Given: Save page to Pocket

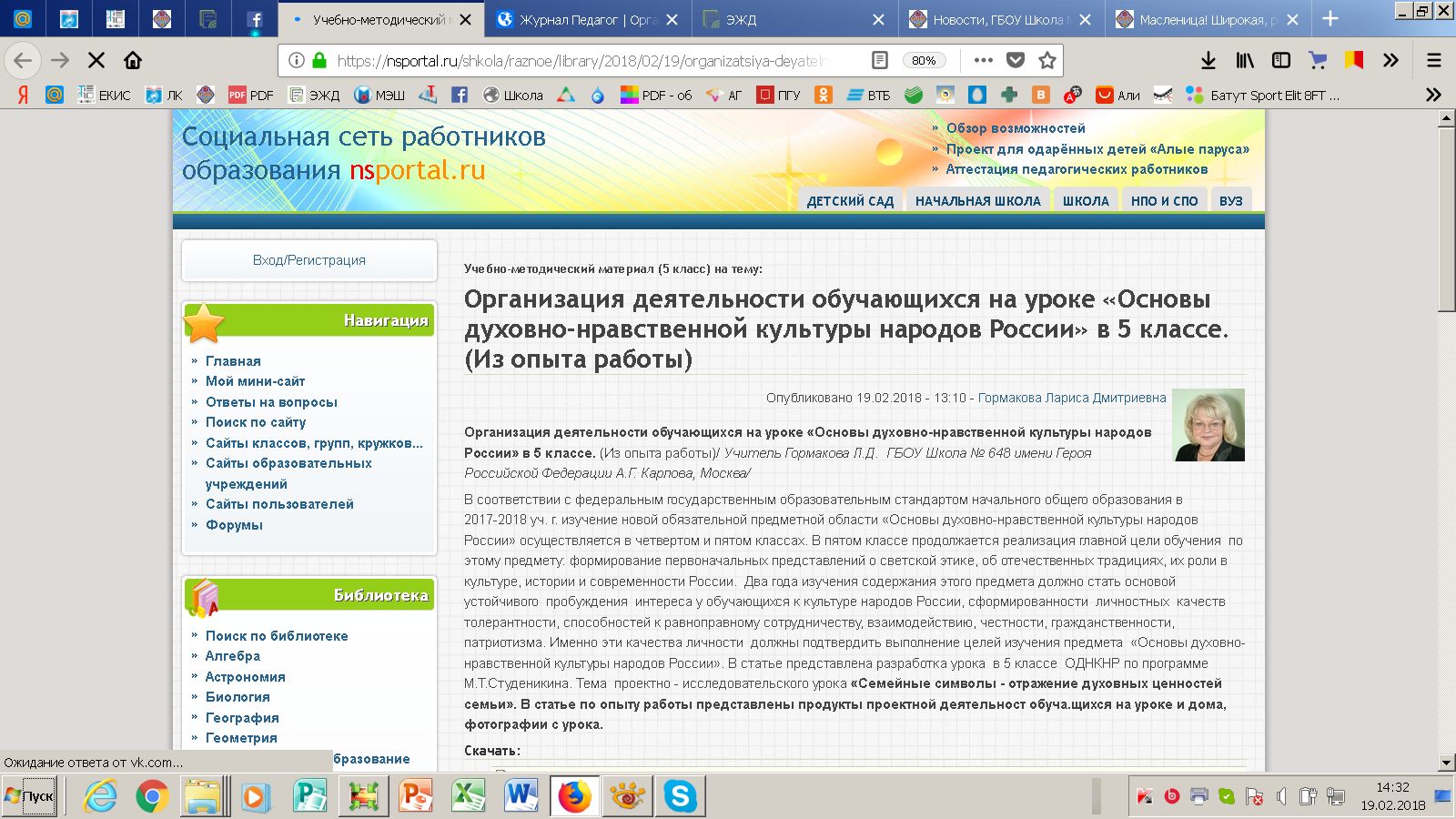Looking at the screenshot, I should (x=1016, y=60).
